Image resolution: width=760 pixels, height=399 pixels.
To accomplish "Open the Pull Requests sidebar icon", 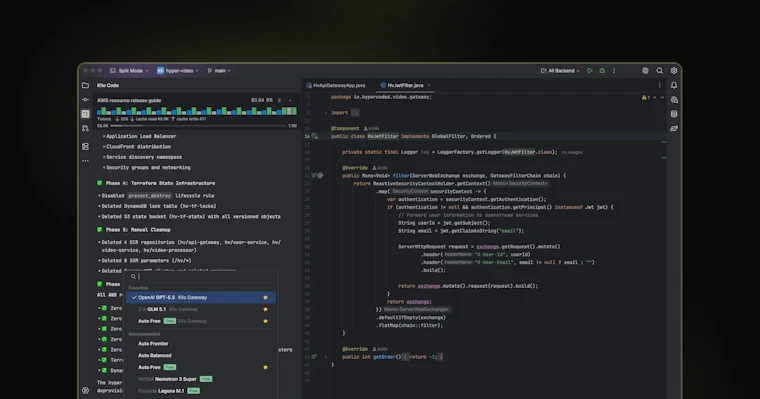I will click(85, 128).
